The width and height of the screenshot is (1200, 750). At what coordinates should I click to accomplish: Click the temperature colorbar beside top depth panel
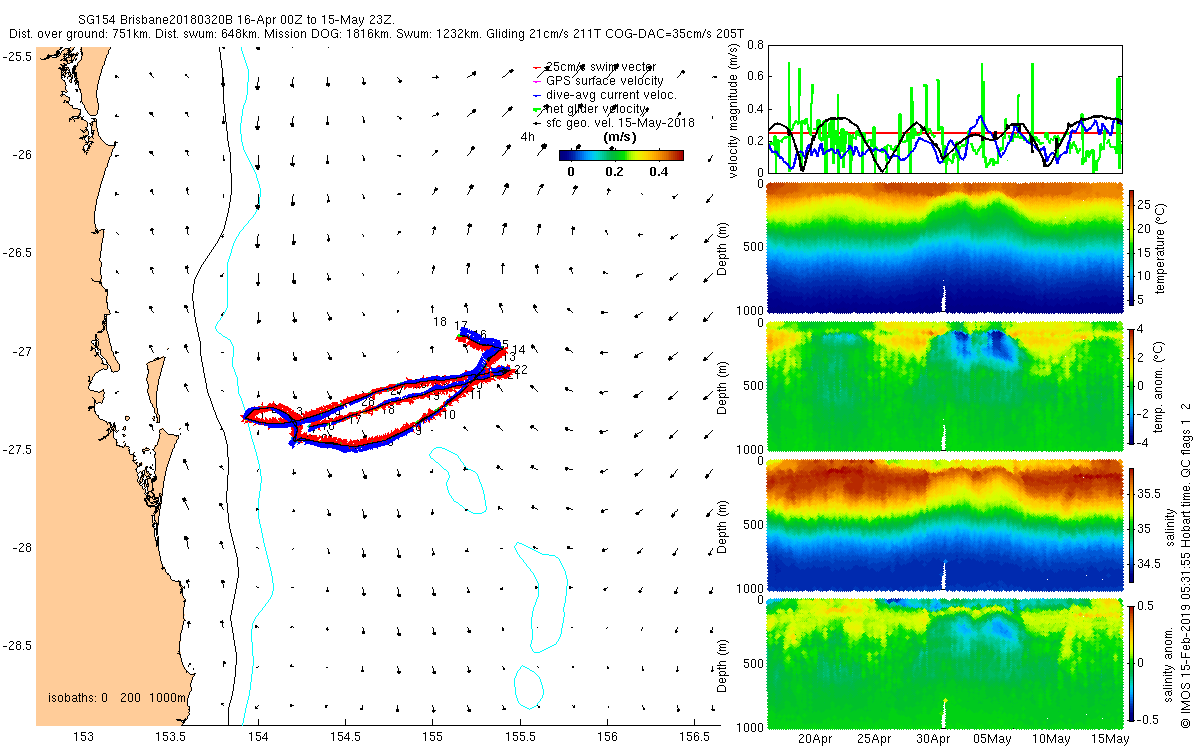click(x=1131, y=247)
